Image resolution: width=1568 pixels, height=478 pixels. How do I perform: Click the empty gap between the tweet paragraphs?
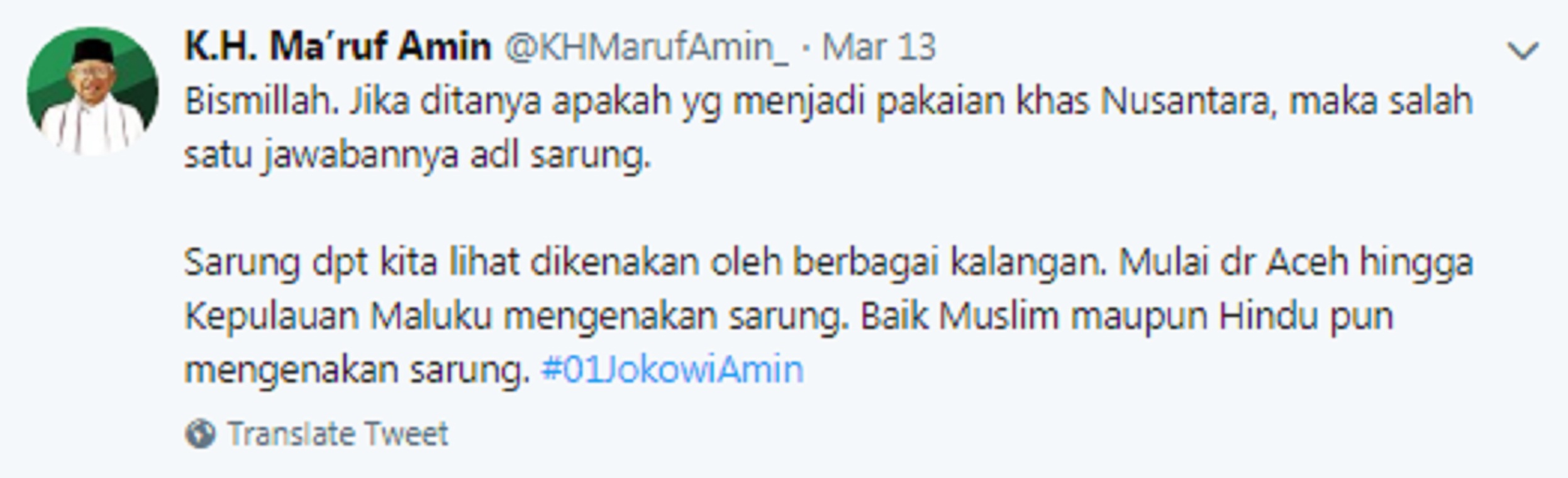[828, 209]
